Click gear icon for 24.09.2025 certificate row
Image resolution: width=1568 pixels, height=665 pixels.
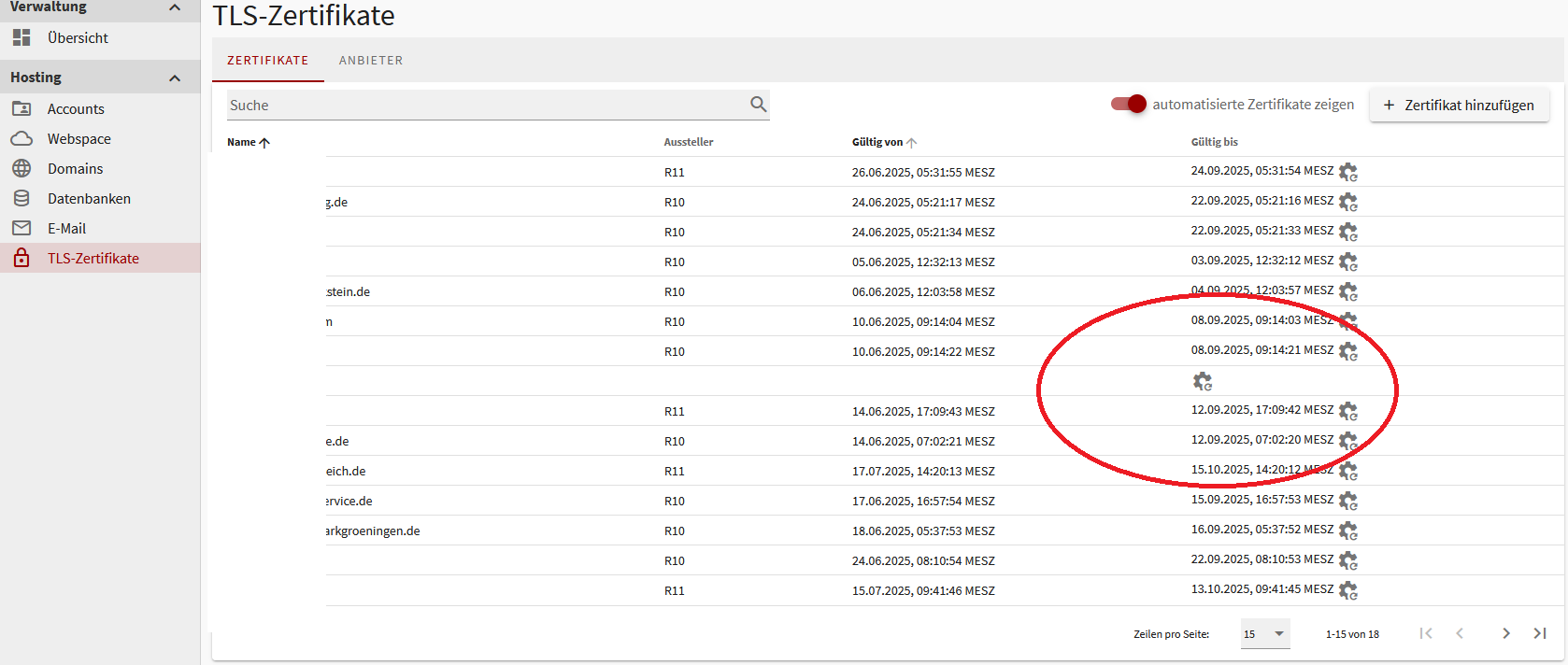pyautogui.click(x=1347, y=172)
